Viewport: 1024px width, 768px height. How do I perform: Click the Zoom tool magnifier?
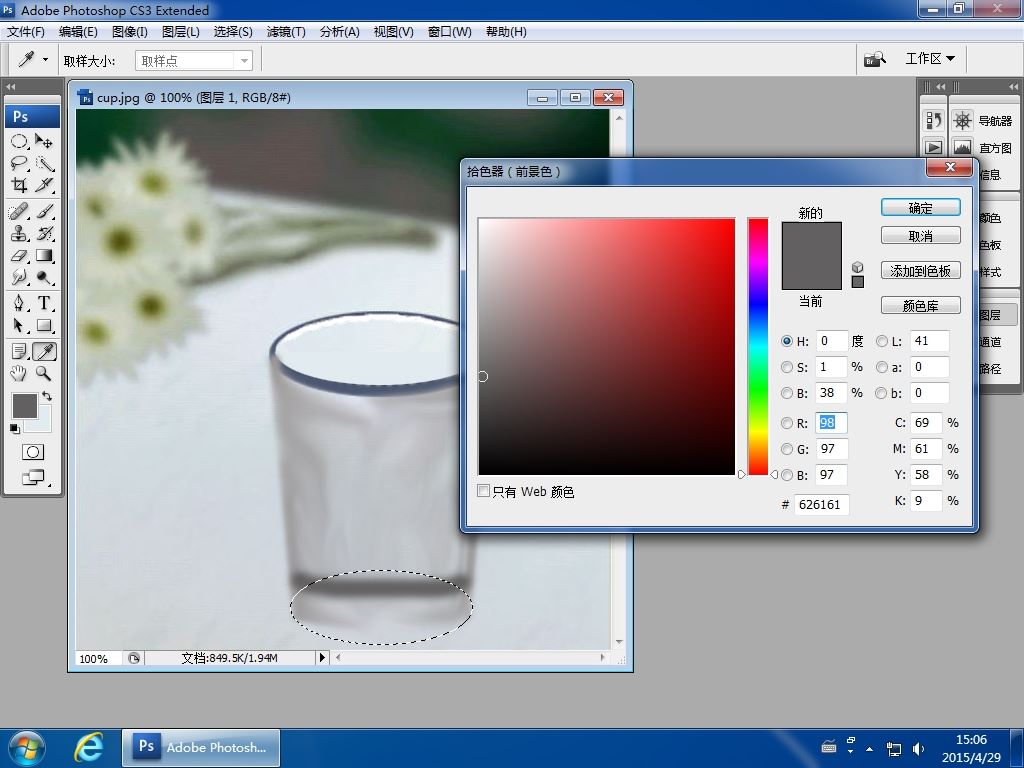point(44,373)
